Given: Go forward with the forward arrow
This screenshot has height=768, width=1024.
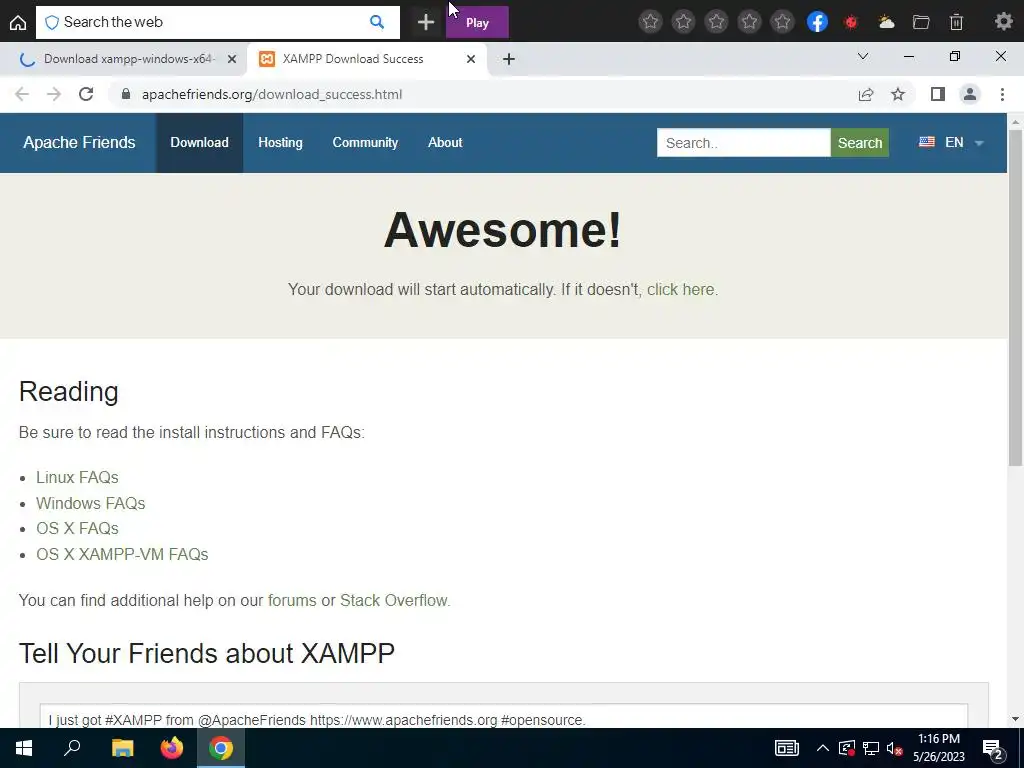Looking at the screenshot, I should (54, 94).
